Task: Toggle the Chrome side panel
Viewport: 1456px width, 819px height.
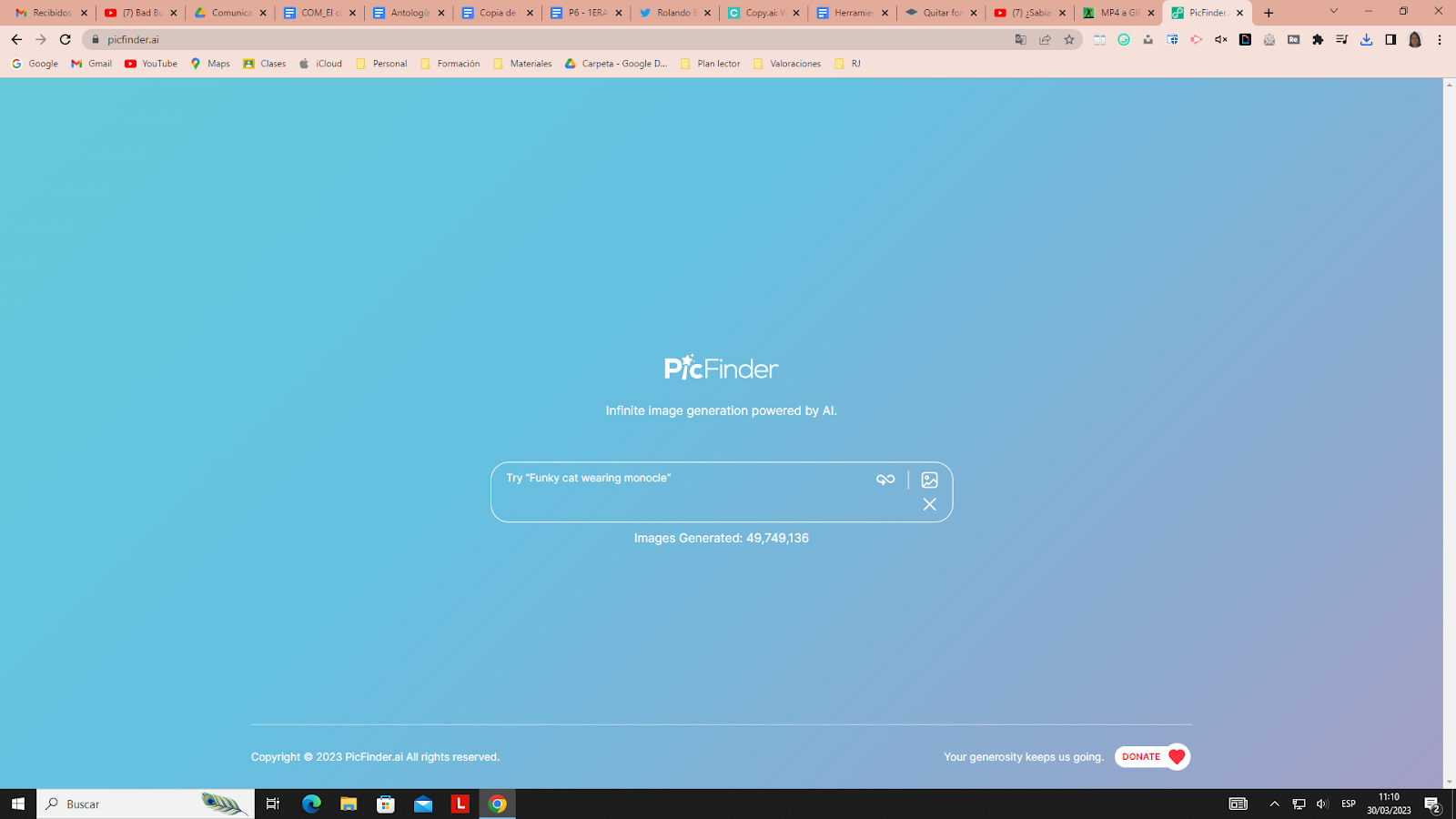Action: pos(1390,39)
